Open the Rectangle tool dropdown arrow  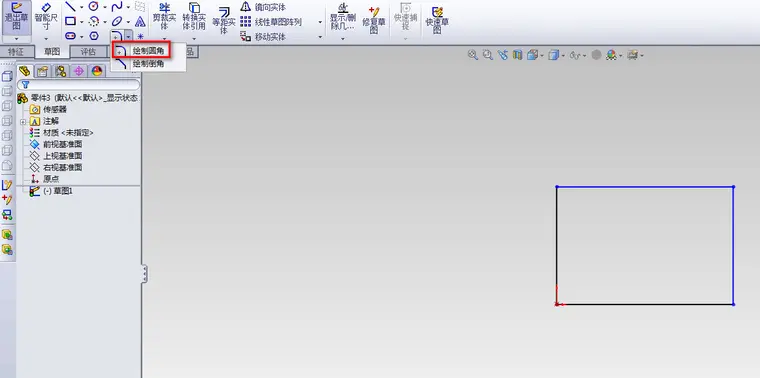pyautogui.click(x=81, y=22)
